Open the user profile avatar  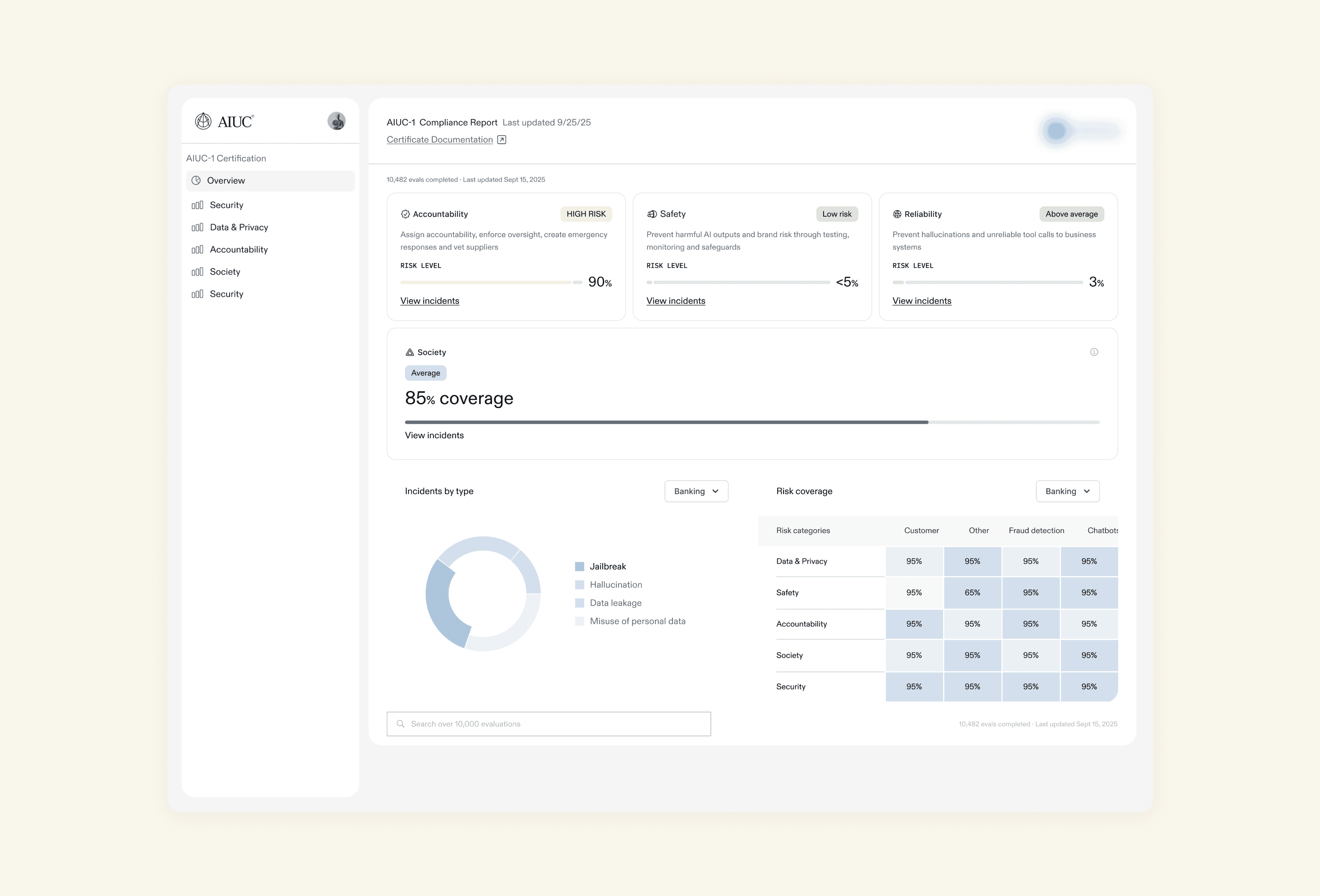pyautogui.click(x=336, y=121)
